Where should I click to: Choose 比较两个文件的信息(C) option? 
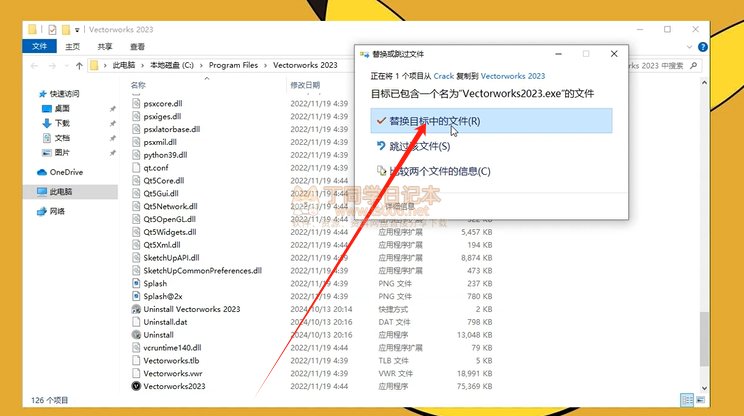click(x=491, y=171)
